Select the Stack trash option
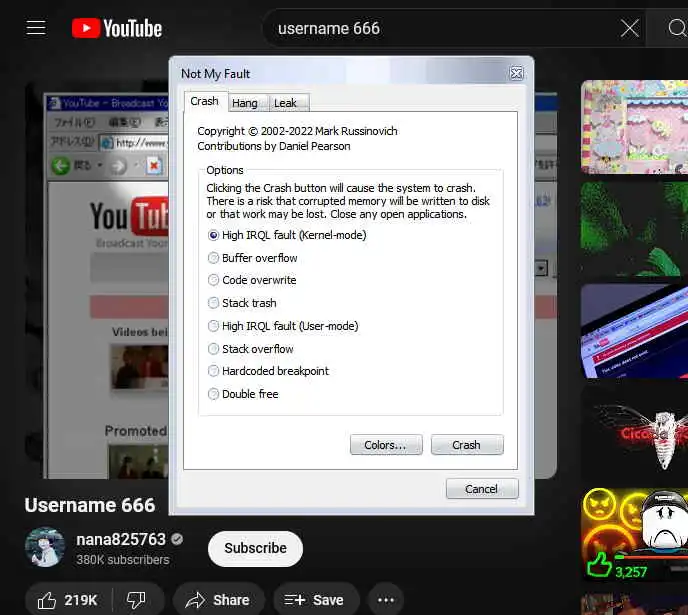Viewport: 688px width, 615px height. point(242,303)
